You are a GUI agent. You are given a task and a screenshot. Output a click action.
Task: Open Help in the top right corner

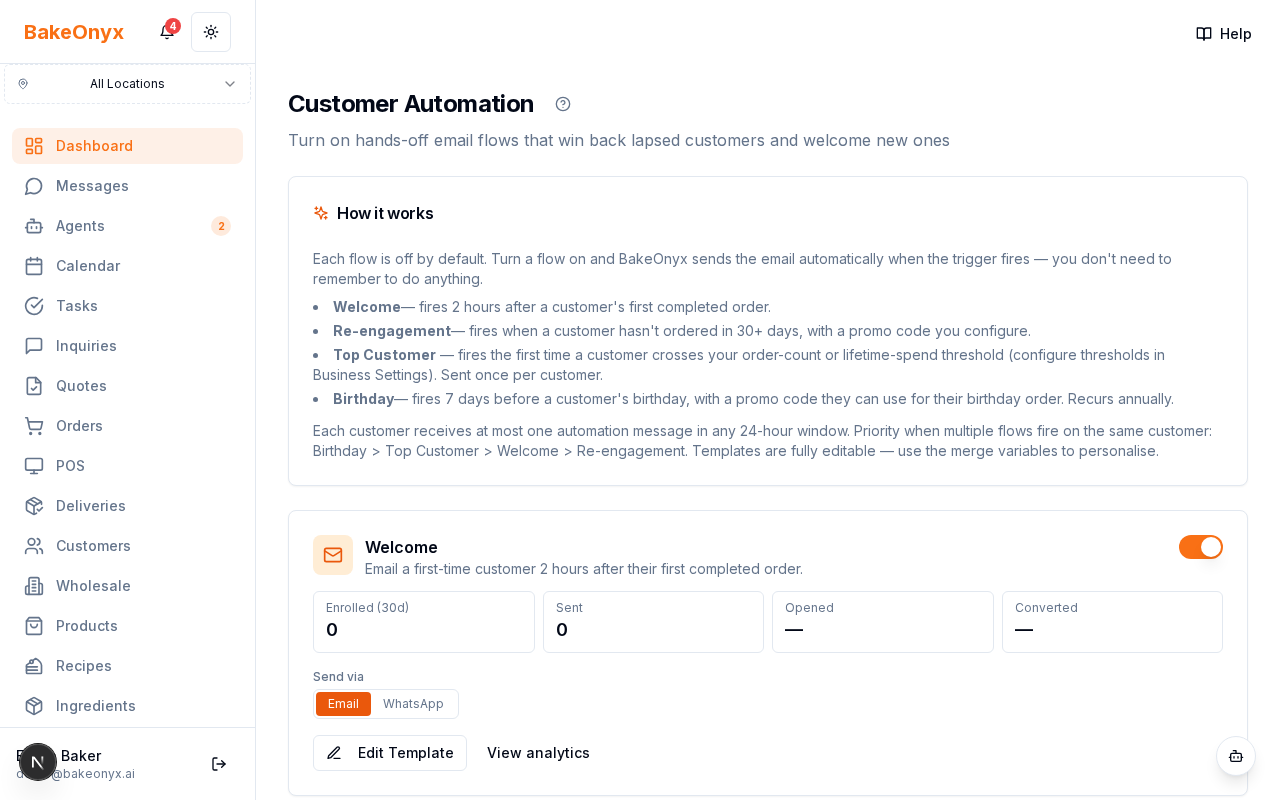coord(1223,33)
